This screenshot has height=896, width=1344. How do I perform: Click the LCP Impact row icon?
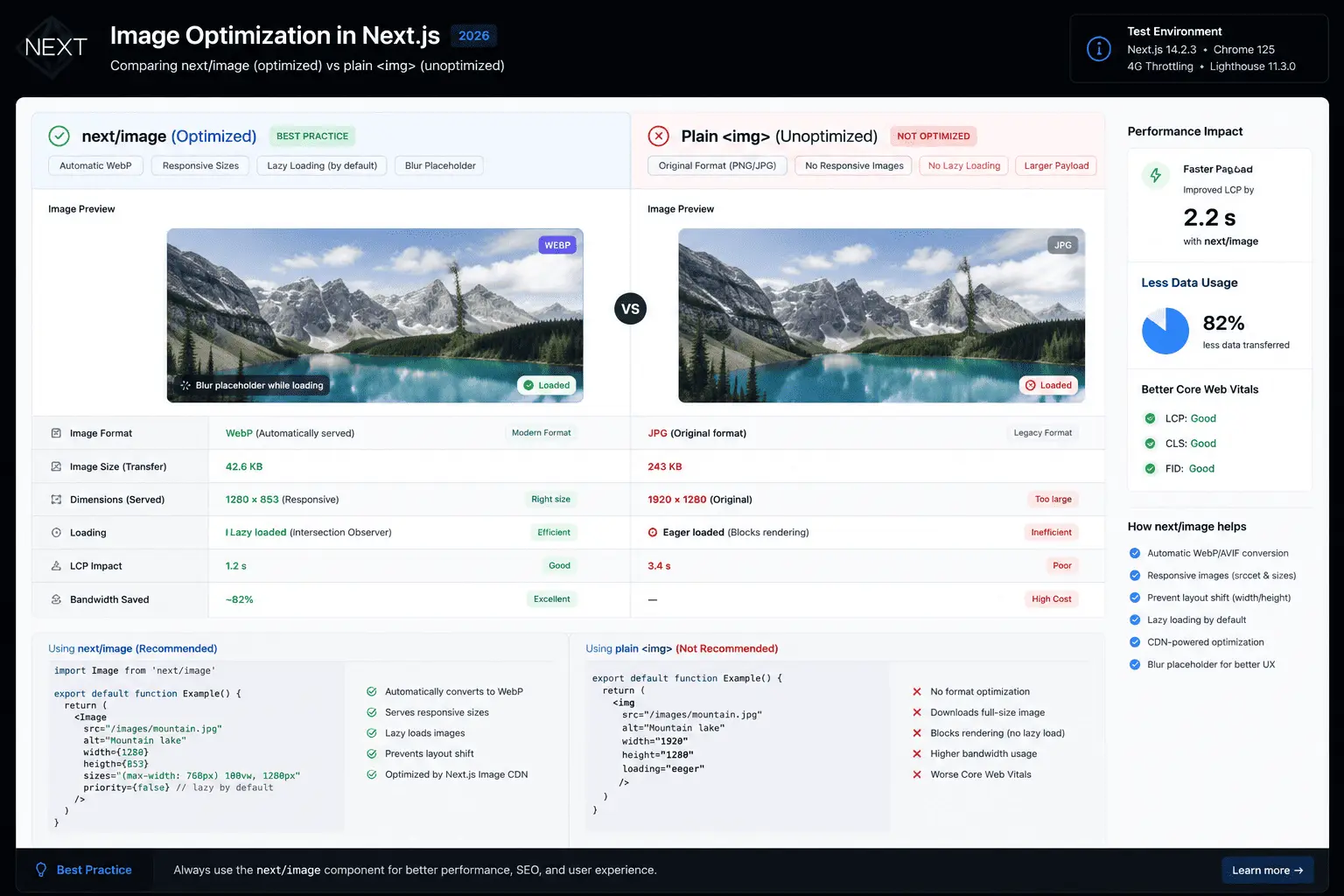56,566
